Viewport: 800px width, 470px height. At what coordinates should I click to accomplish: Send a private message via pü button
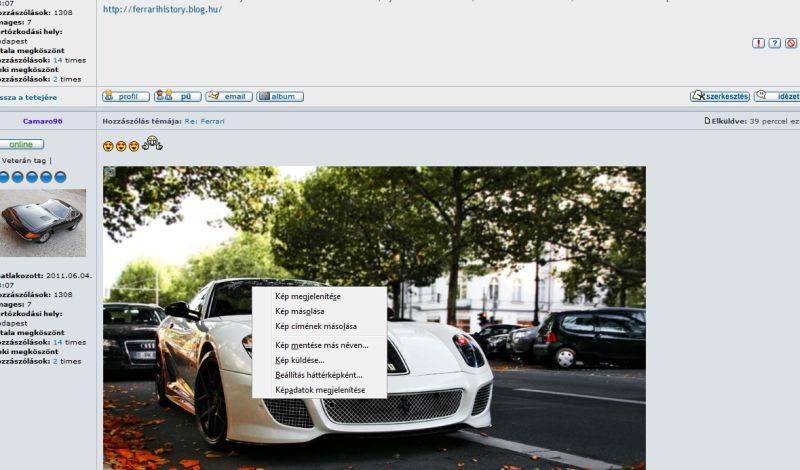tap(178, 97)
